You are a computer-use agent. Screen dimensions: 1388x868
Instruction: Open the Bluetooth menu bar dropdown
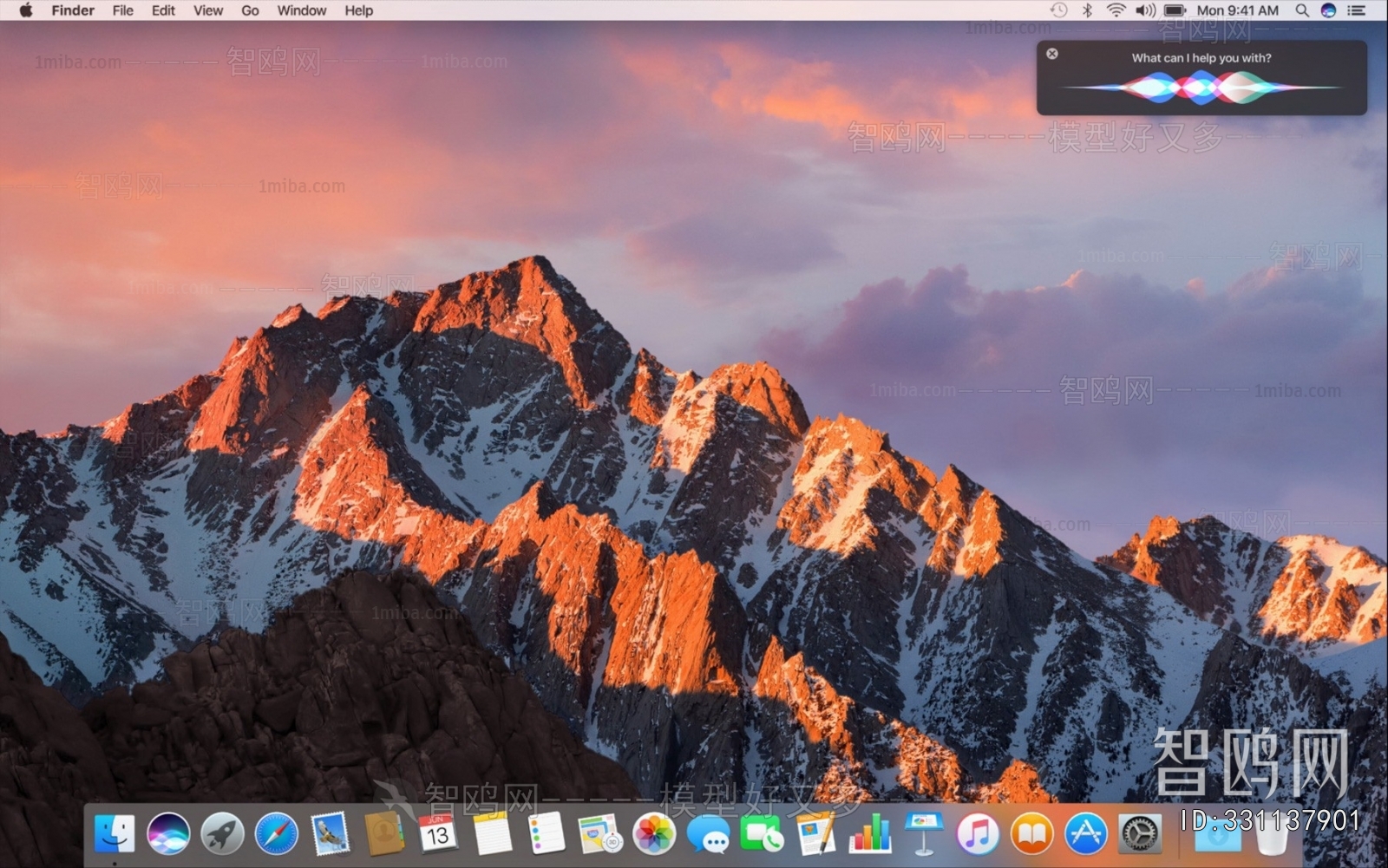tap(1087, 10)
